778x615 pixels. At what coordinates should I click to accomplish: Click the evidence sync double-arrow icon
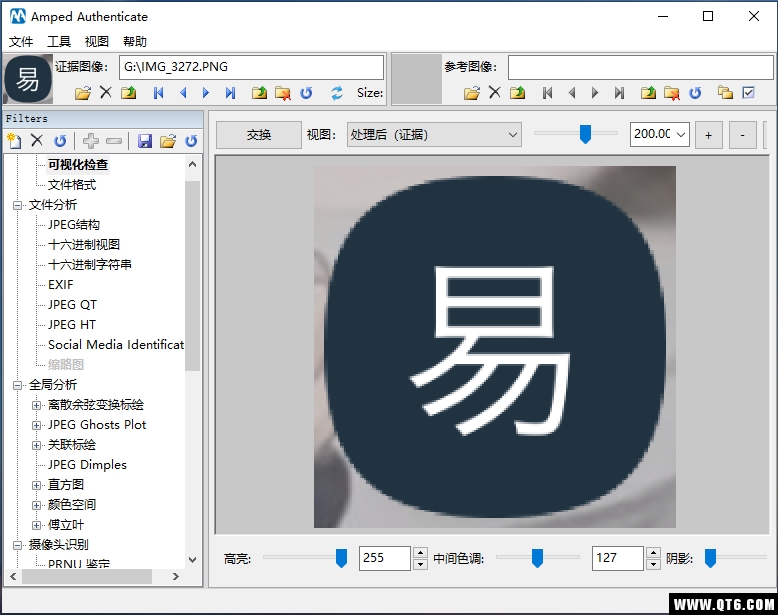tap(337, 93)
